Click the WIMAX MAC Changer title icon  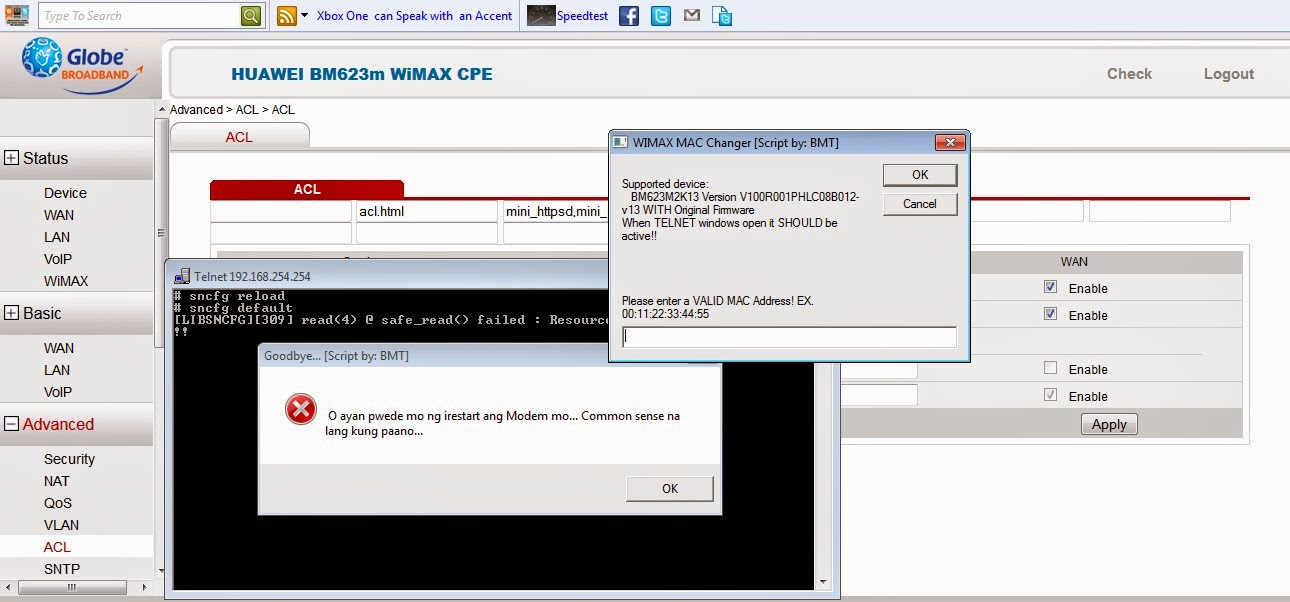pyautogui.click(x=620, y=143)
